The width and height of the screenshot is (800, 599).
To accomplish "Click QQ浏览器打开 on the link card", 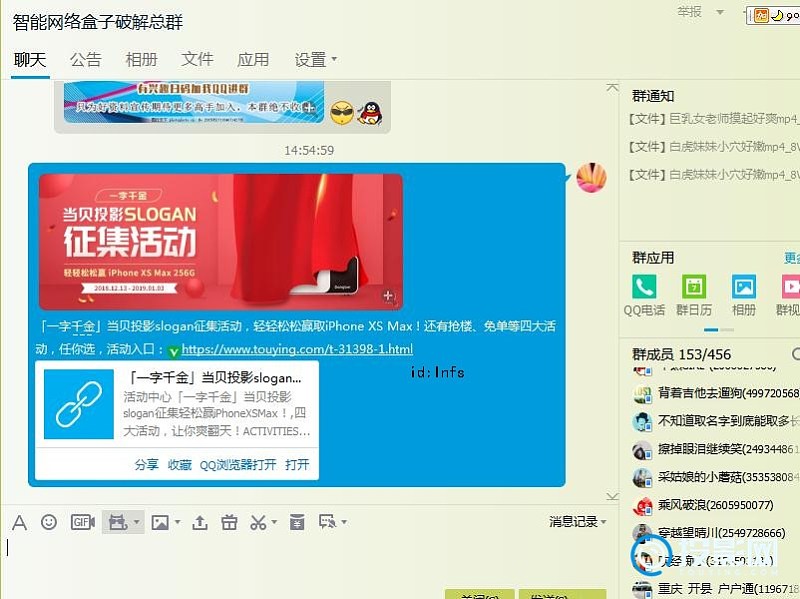I will pos(238,465).
